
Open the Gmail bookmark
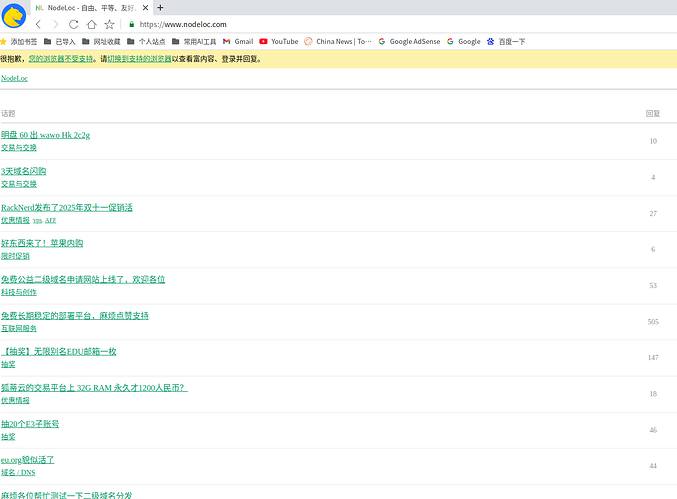pyautogui.click(x=238, y=41)
